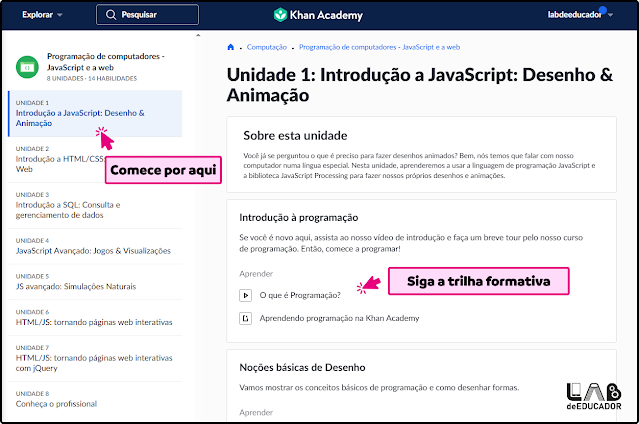Click the home breadcrumb icon
This screenshot has width=639, height=424.
point(231,47)
